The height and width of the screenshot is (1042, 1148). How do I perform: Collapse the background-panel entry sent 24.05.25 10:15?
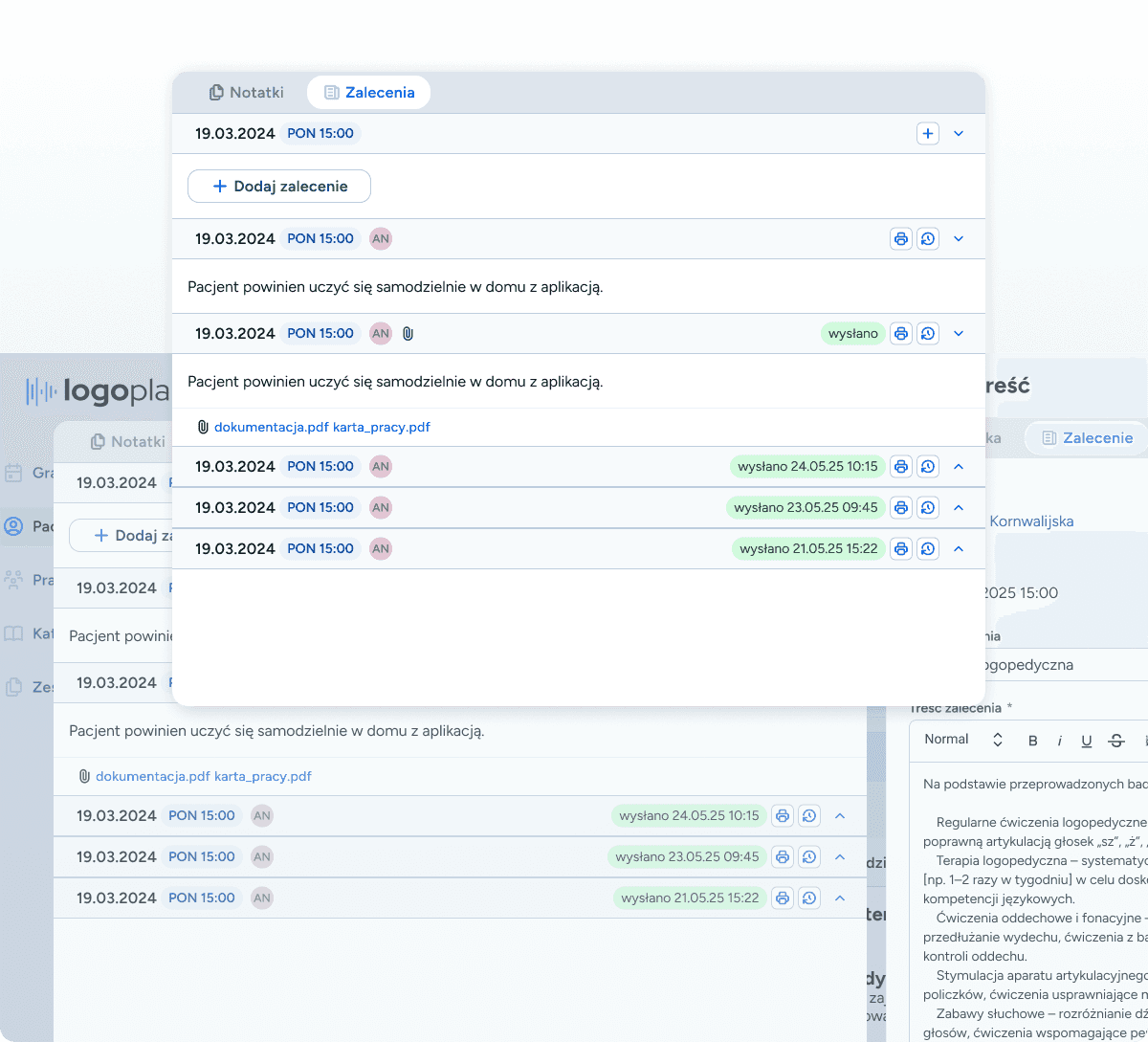840,816
